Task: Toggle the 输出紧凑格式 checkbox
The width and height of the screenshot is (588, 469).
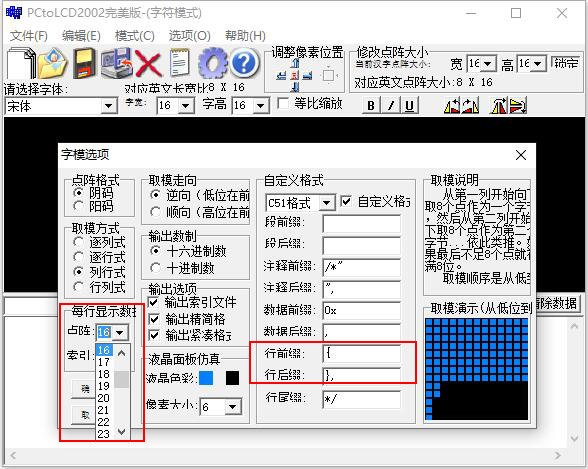Action: point(154,335)
